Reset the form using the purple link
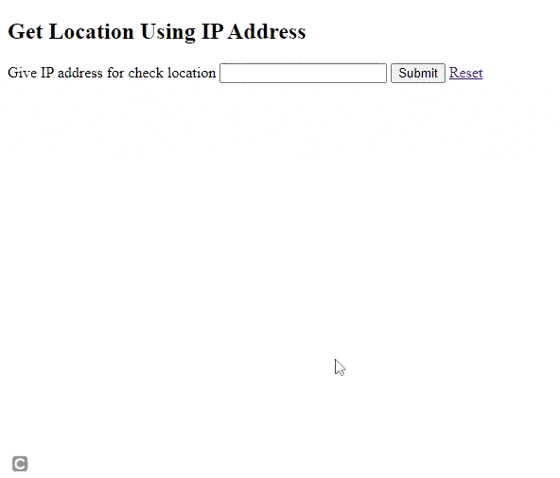The image size is (560, 478). click(466, 73)
